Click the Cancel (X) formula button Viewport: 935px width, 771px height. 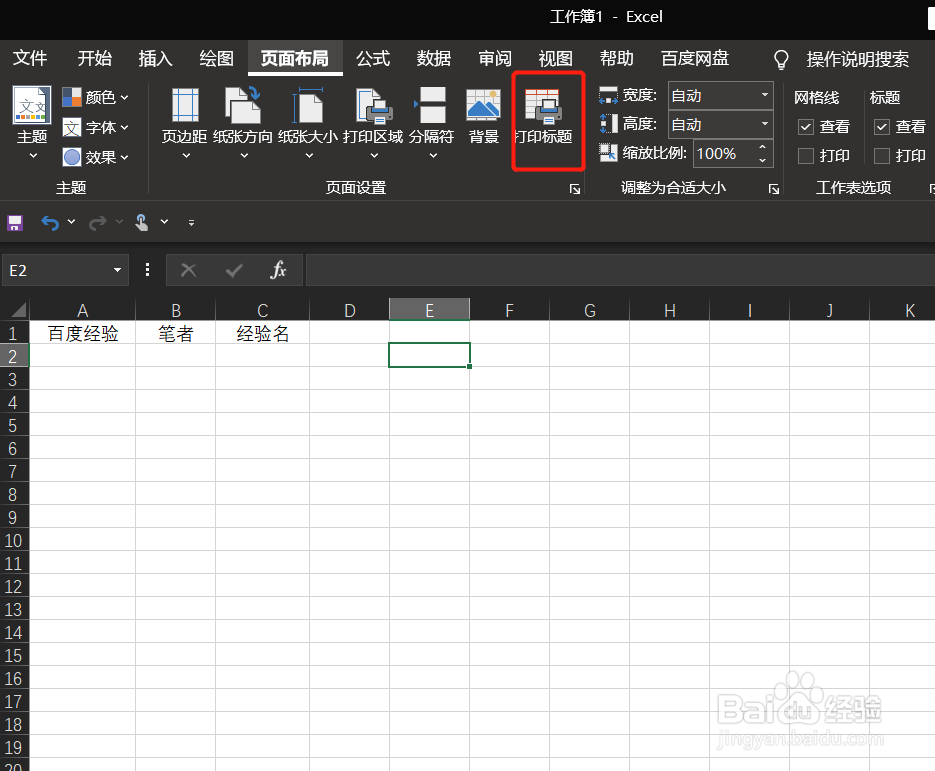point(188,271)
